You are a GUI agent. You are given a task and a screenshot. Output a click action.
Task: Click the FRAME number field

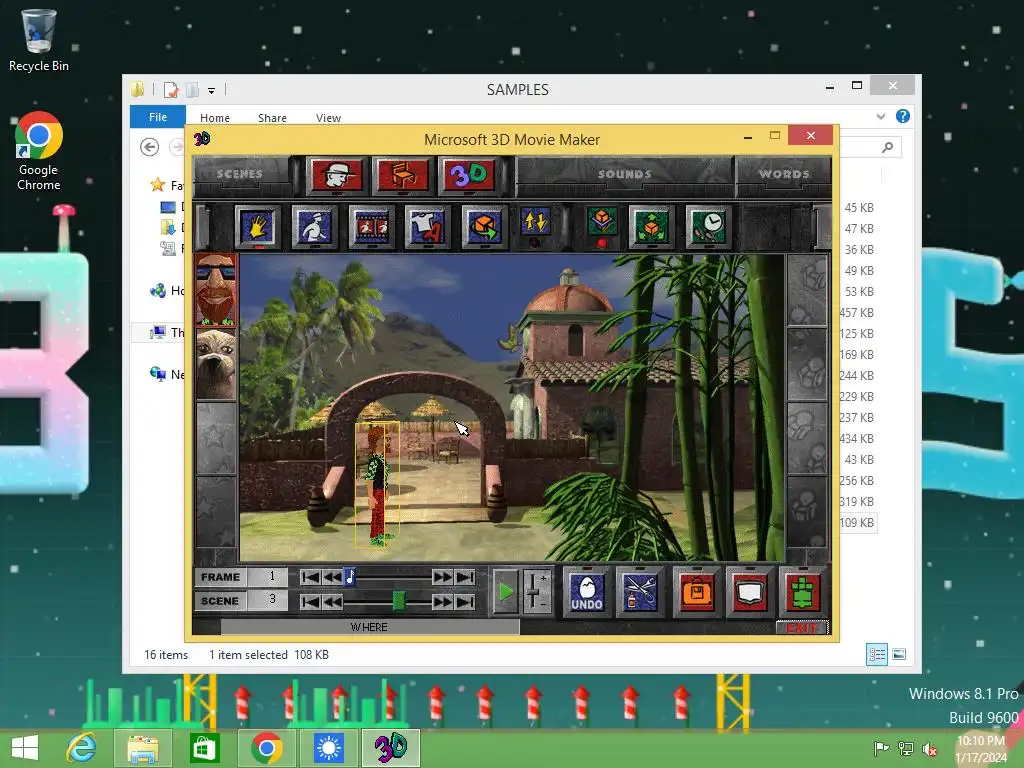pos(268,577)
